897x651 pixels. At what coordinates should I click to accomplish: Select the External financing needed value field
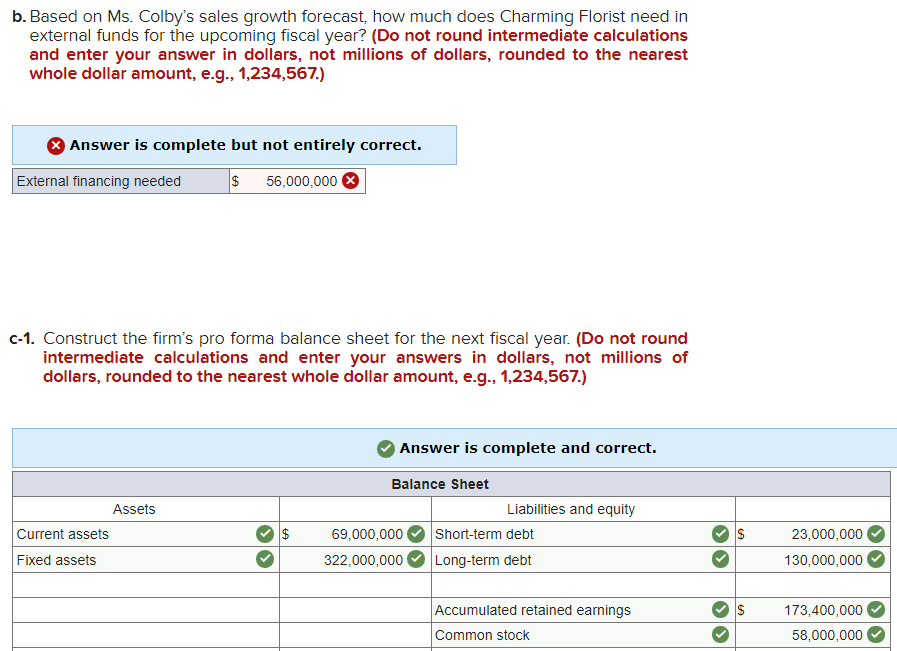pos(297,181)
